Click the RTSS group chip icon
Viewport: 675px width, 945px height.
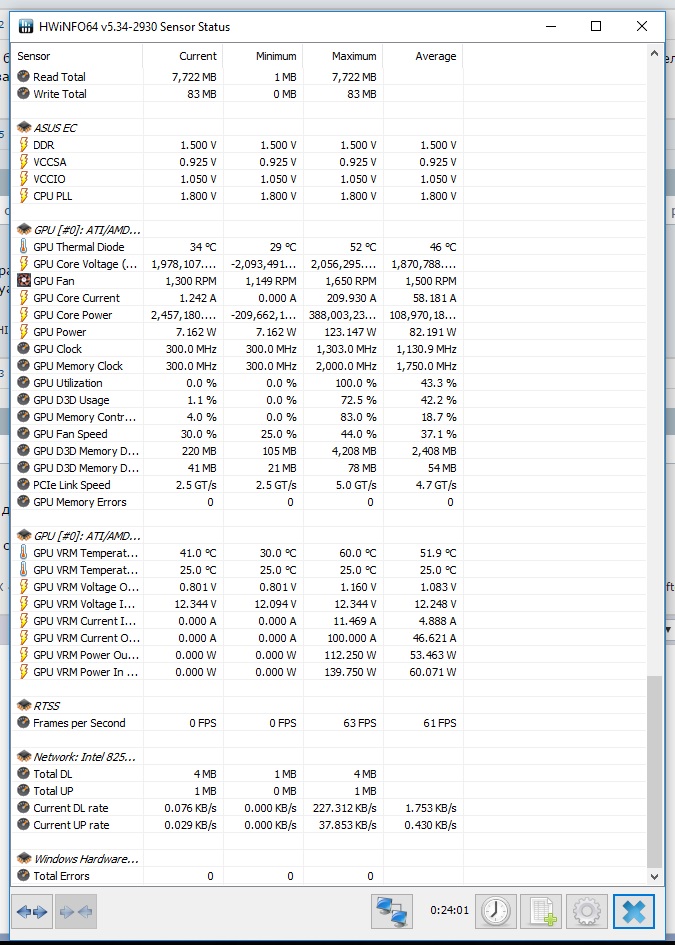tap(24, 705)
